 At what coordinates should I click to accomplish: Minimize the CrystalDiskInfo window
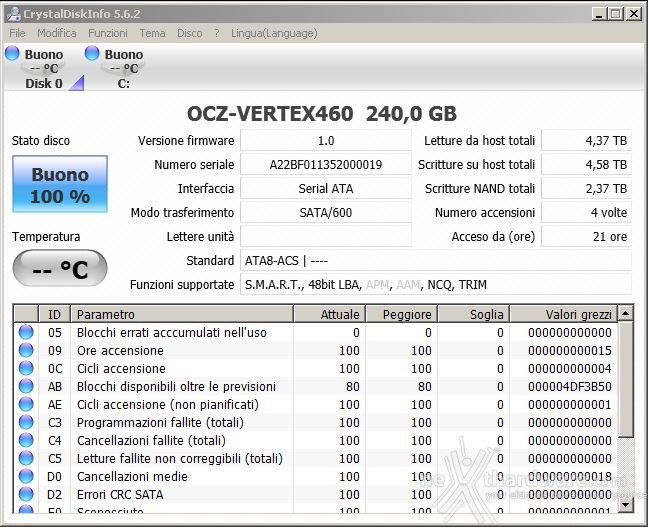click(x=598, y=14)
